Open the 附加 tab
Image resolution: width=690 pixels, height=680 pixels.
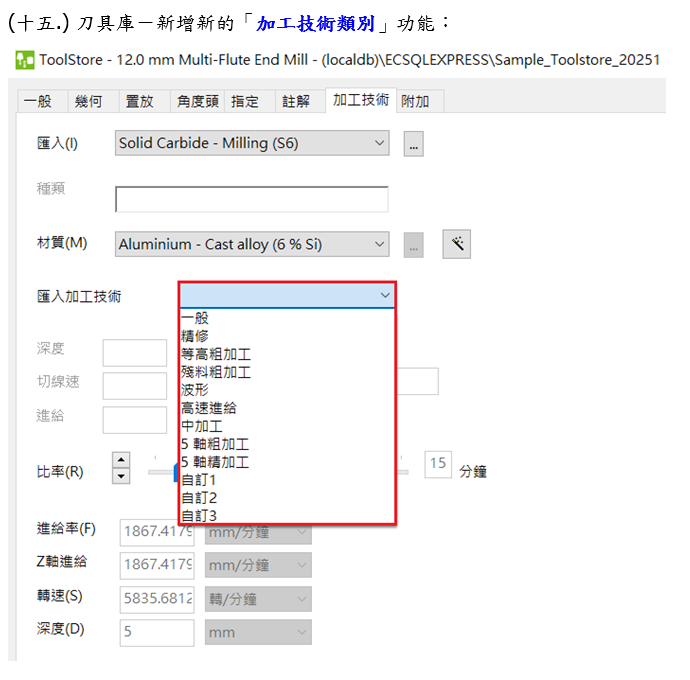[x=415, y=100]
